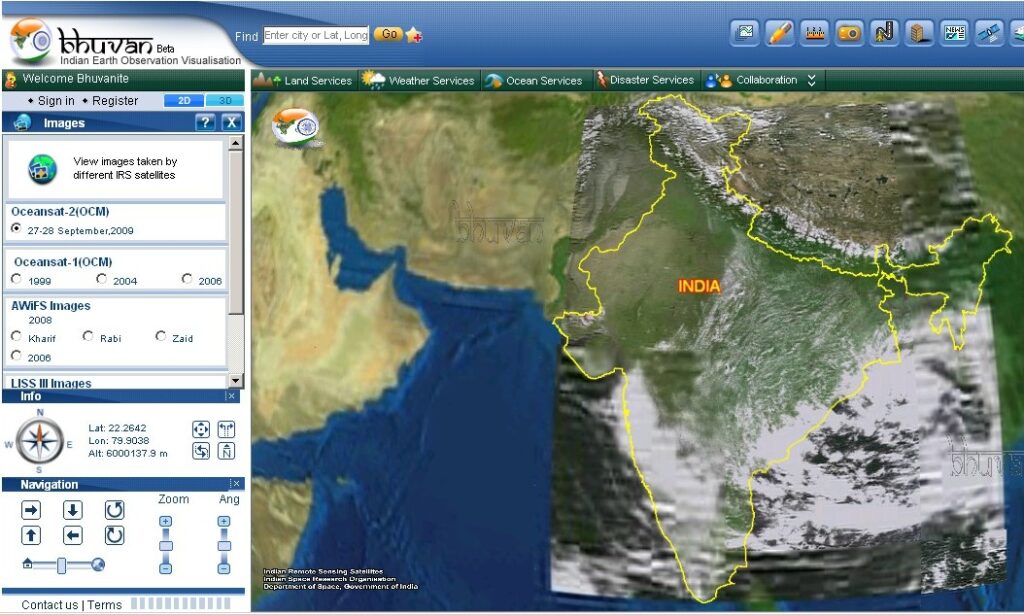Take a snapshot with the camera tool

pos(849,31)
